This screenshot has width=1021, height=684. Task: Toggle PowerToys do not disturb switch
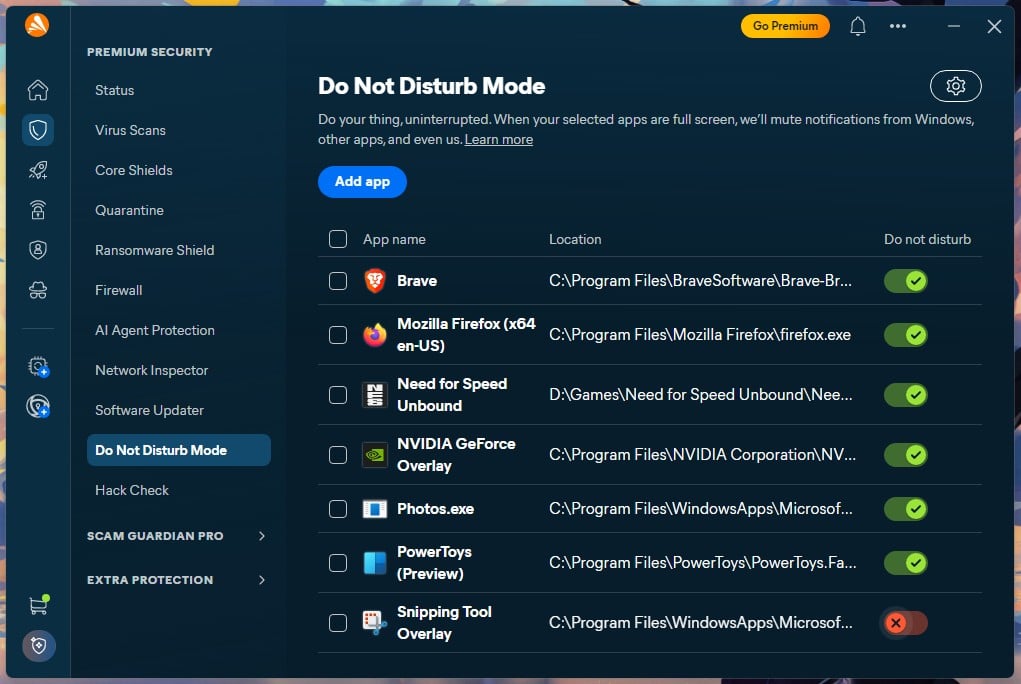[906, 563]
